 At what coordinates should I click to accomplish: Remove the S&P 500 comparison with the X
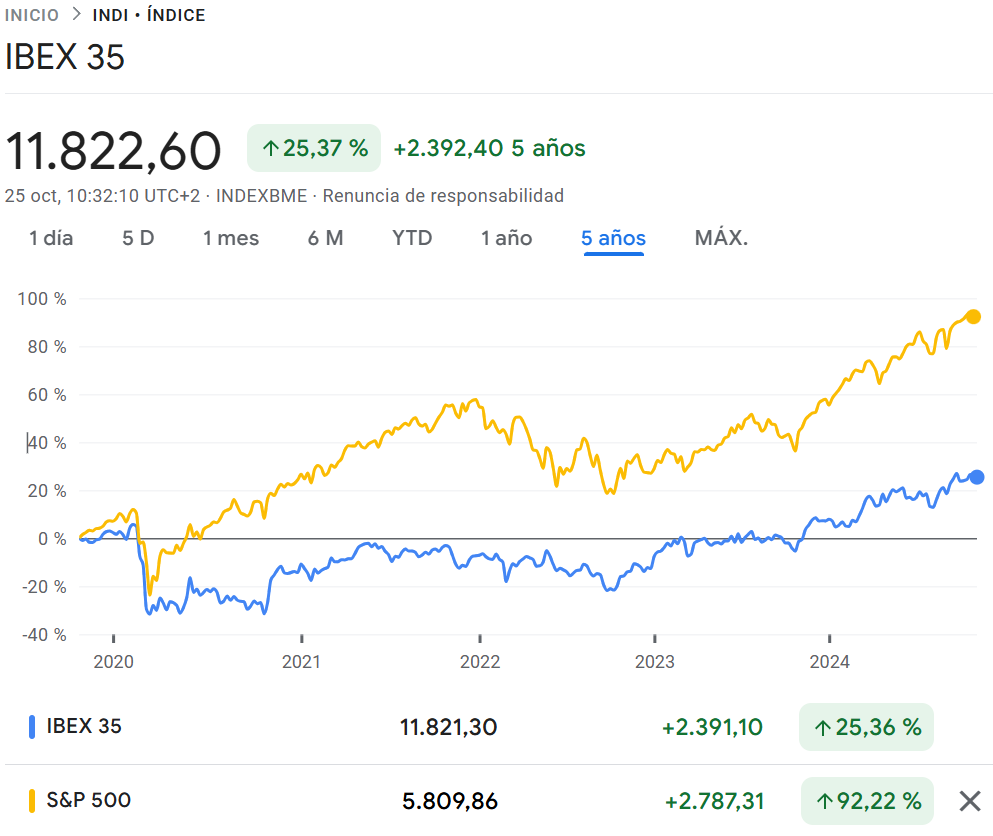pyautogui.click(x=968, y=800)
